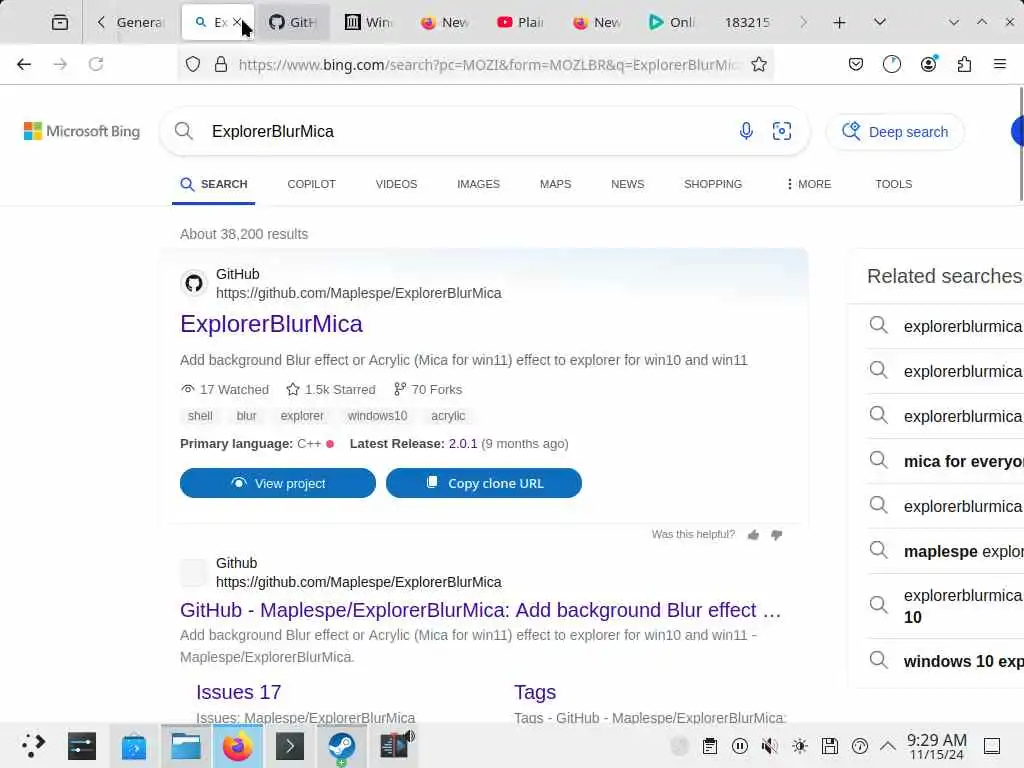Screen dimensions: 1024x768
Task: Open tracking protection shield icon
Action: pyautogui.click(x=193, y=64)
